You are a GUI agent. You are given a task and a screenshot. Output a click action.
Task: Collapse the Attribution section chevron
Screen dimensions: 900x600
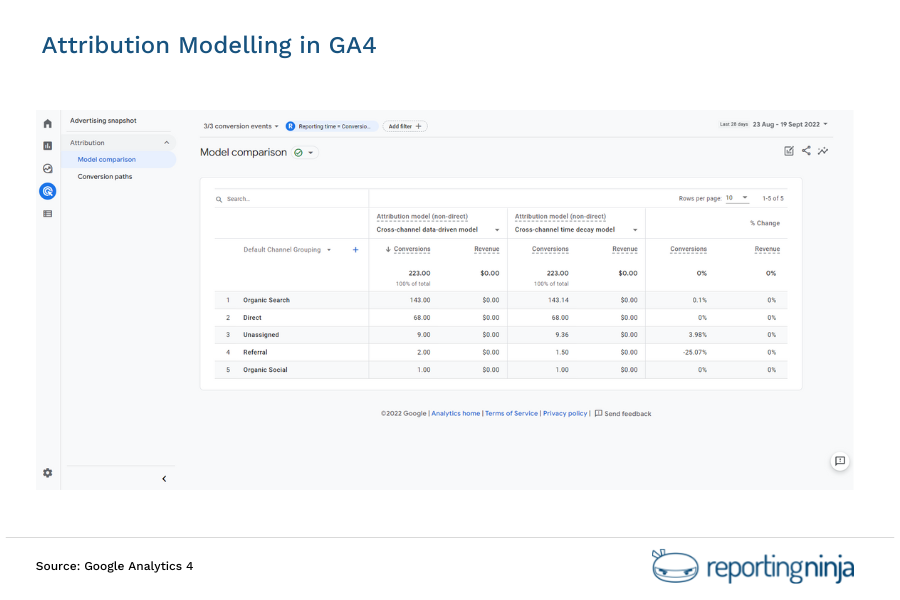coord(165,142)
